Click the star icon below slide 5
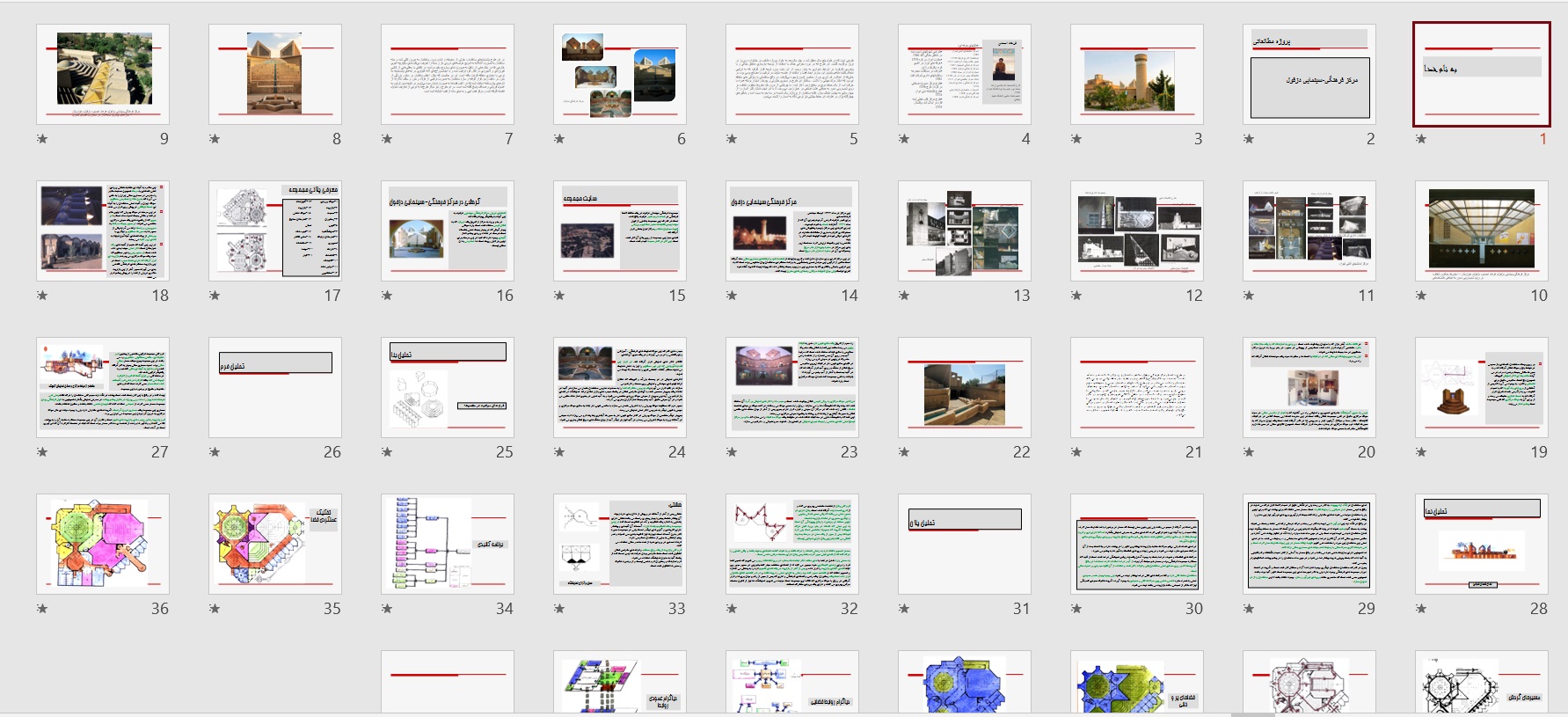 pyautogui.click(x=732, y=139)
